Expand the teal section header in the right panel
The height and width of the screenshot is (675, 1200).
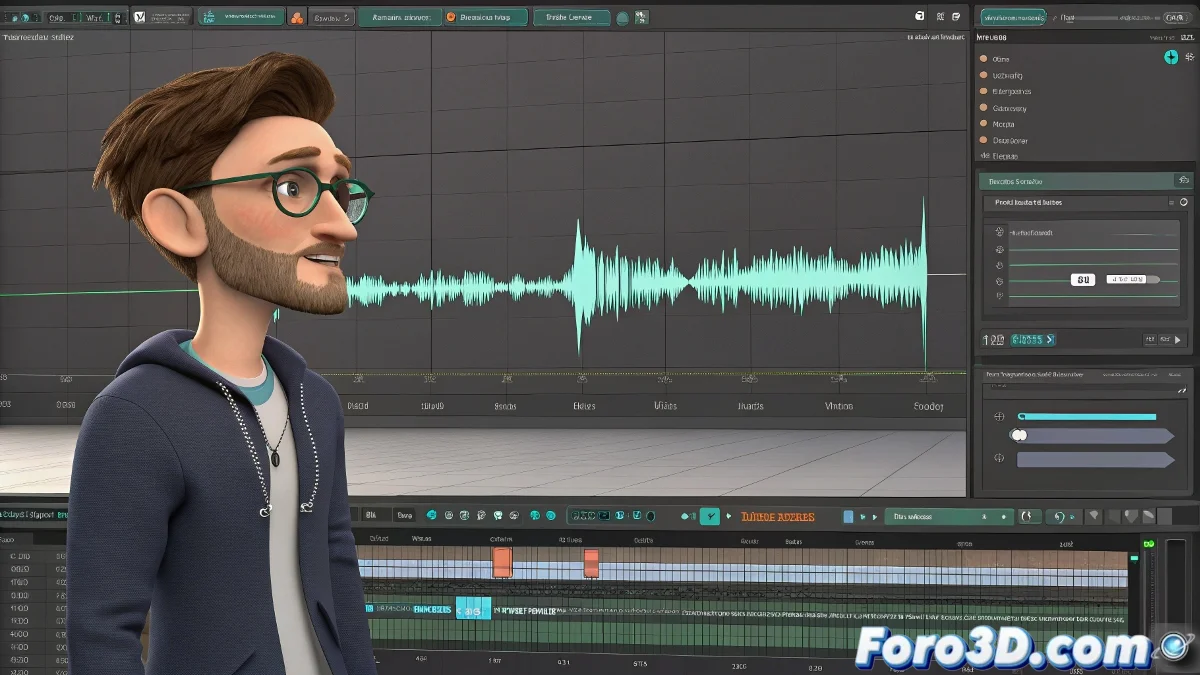(1085, 181)
